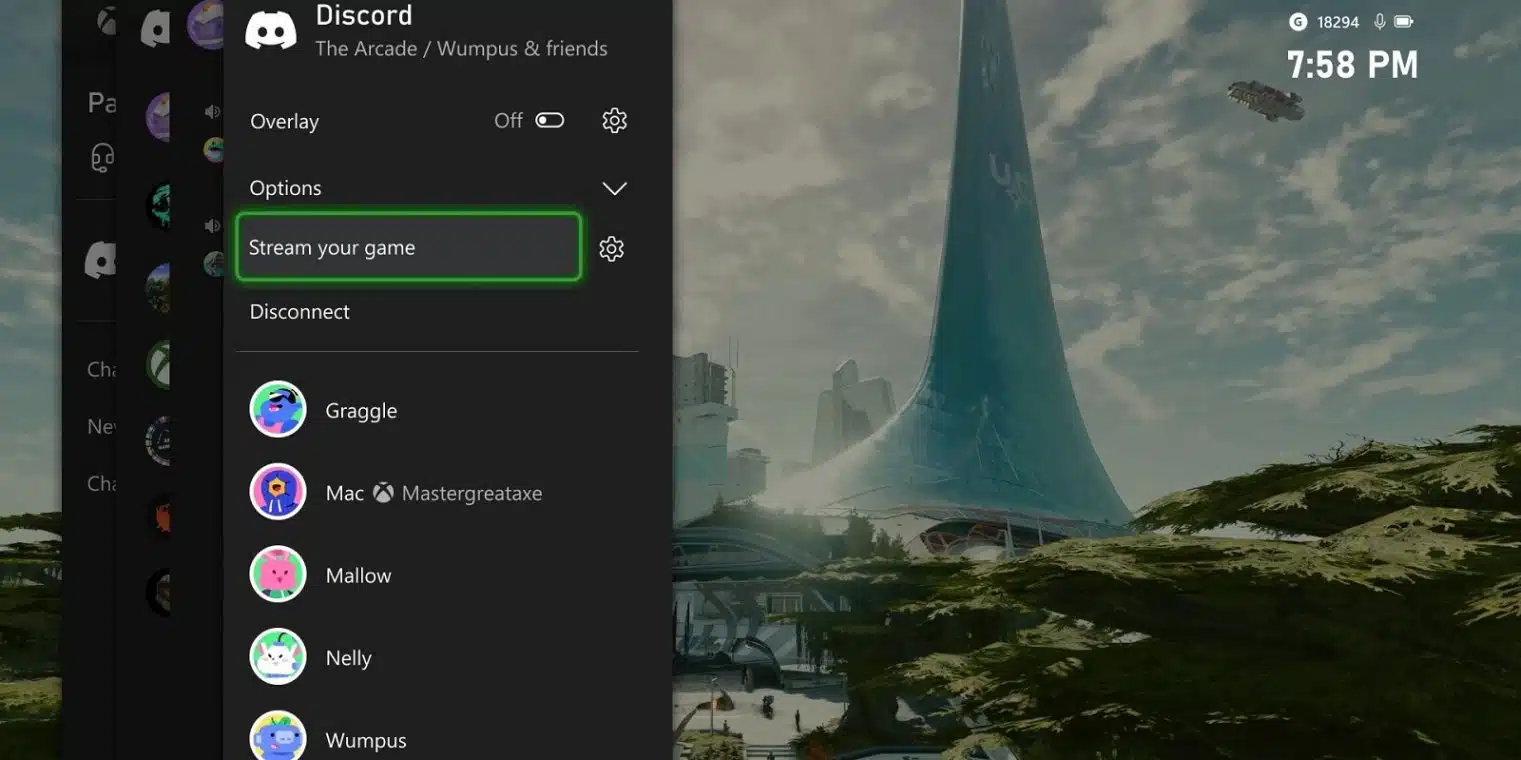
Task: Toggle the Overlay switch
Action: coord(549,121)
